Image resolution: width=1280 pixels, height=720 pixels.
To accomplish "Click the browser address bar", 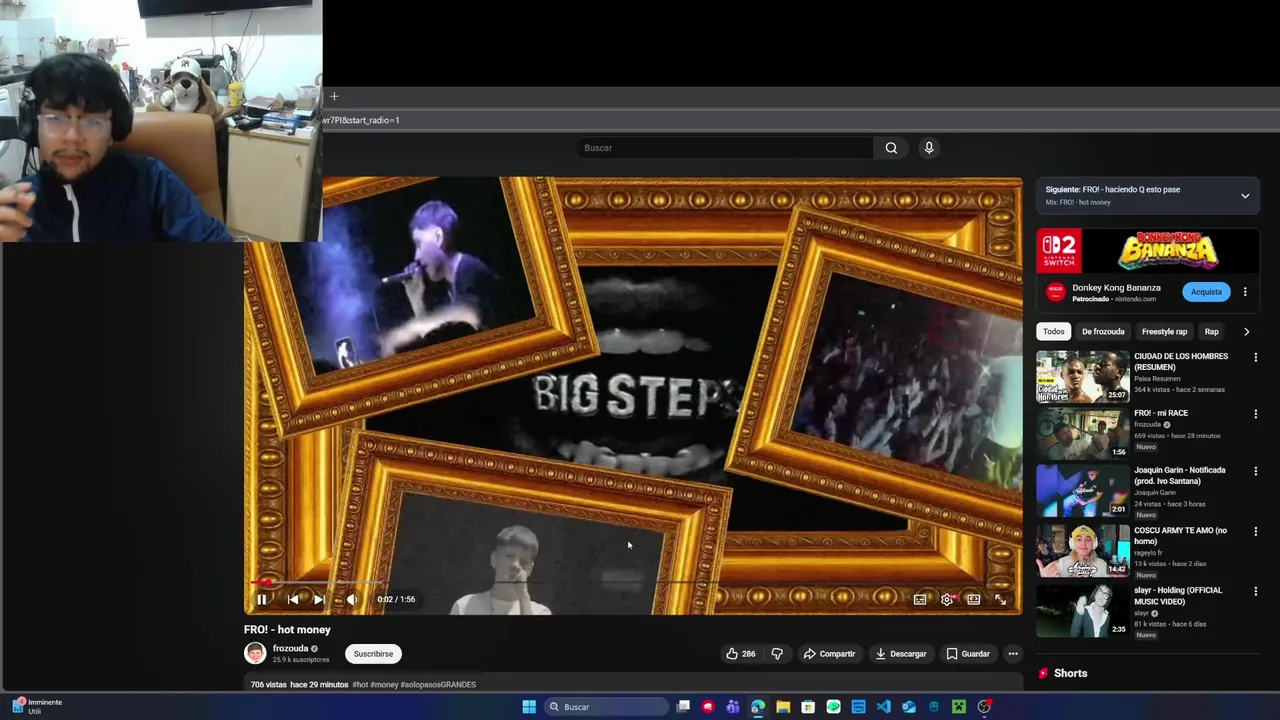I will click(x=800, y=120).
